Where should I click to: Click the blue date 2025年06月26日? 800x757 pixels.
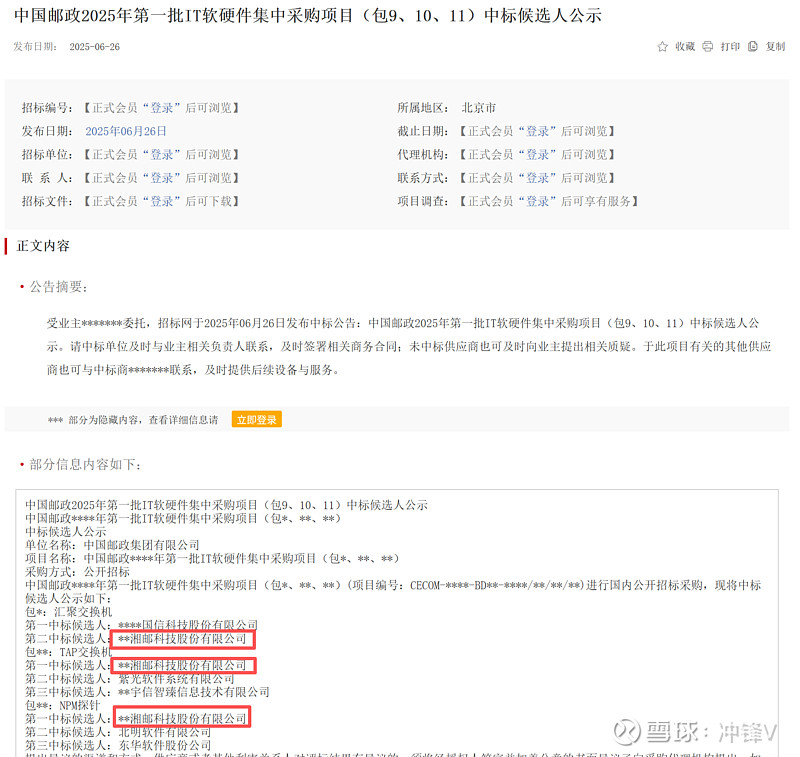pyautogui.click(x=126, y=131)
